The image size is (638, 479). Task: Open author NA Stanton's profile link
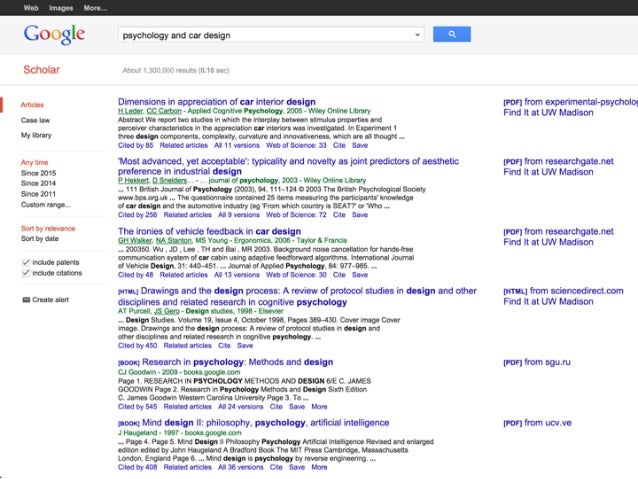click(173, 241)
